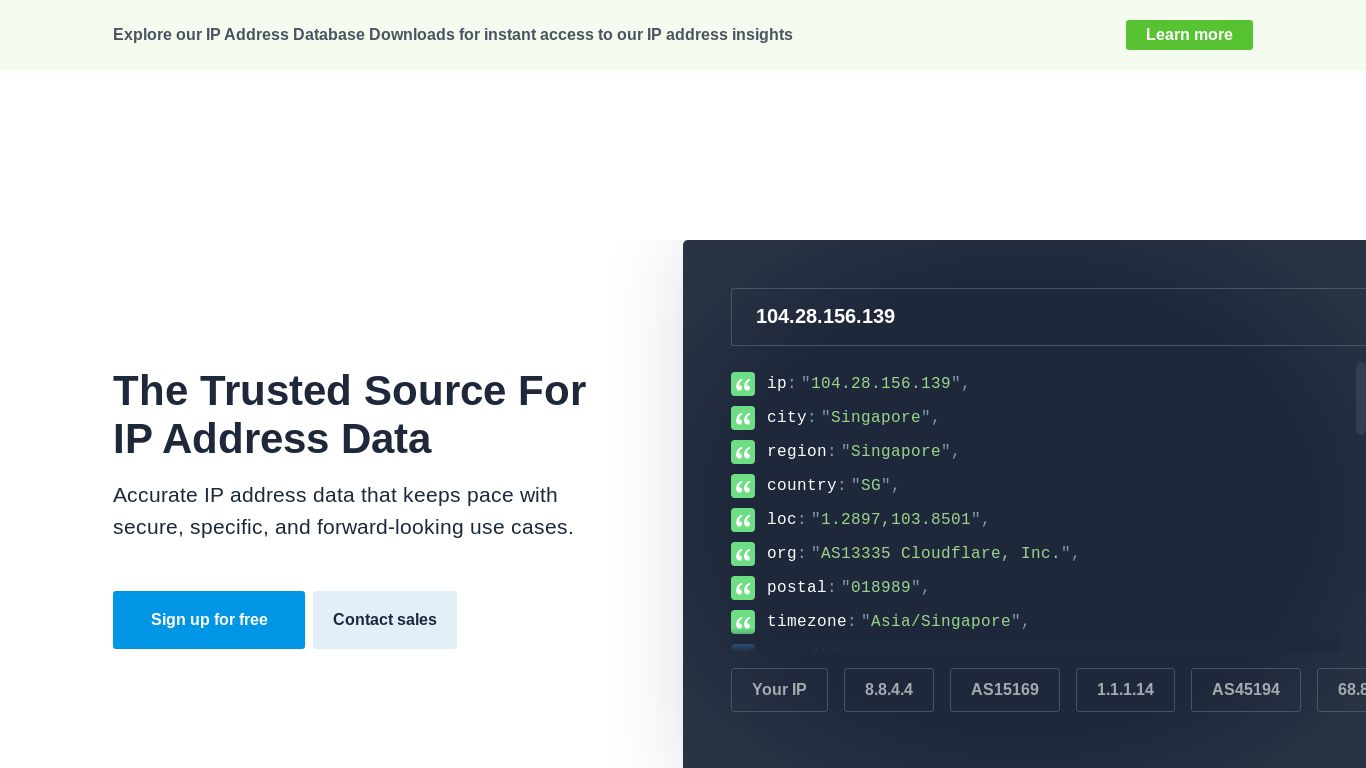Viewport: 1366px width, 768px height.
Task: Click the quote icon beside loc row
Action: pos(743,520)
